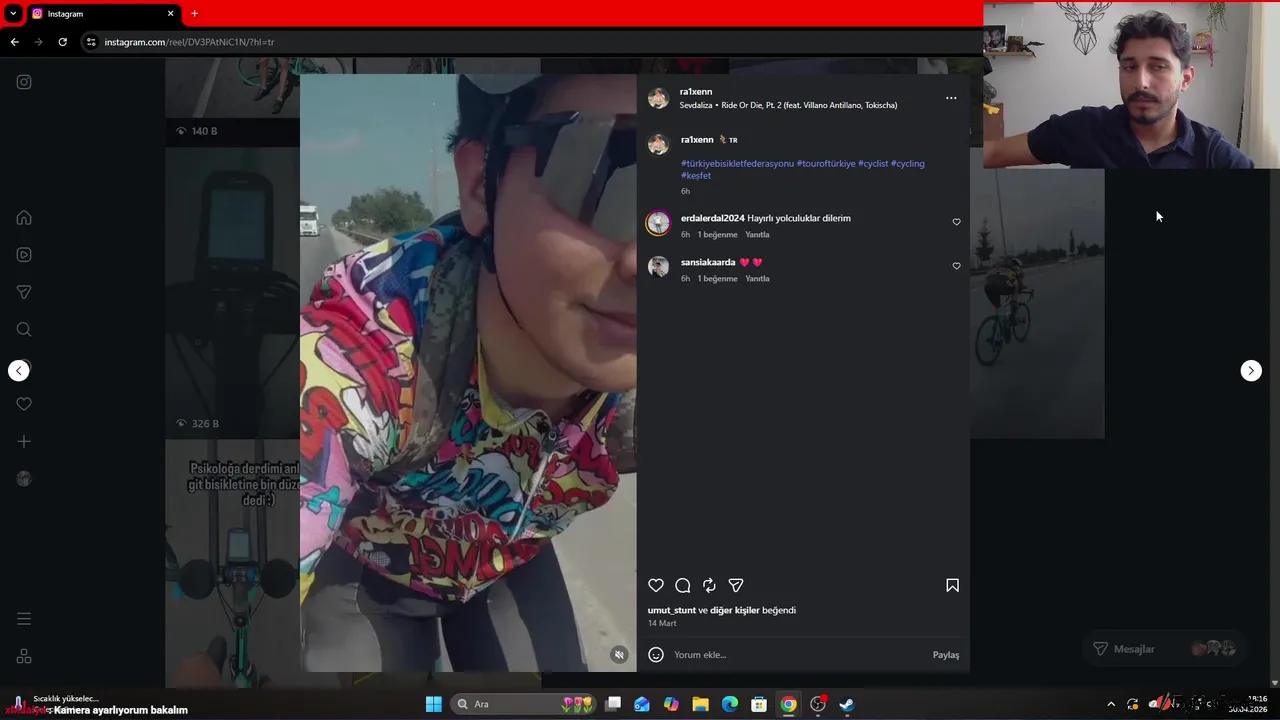Click the Sevdaliza Ride Or Die audio link
Viewport: 1280px width, 720px height.
788,105
